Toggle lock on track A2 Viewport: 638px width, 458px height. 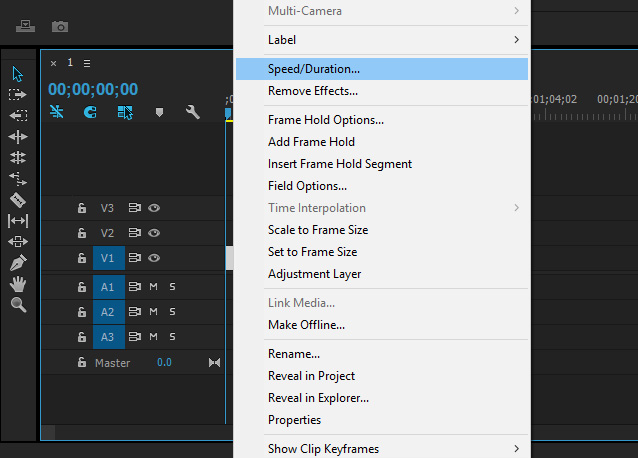(82, 312)
